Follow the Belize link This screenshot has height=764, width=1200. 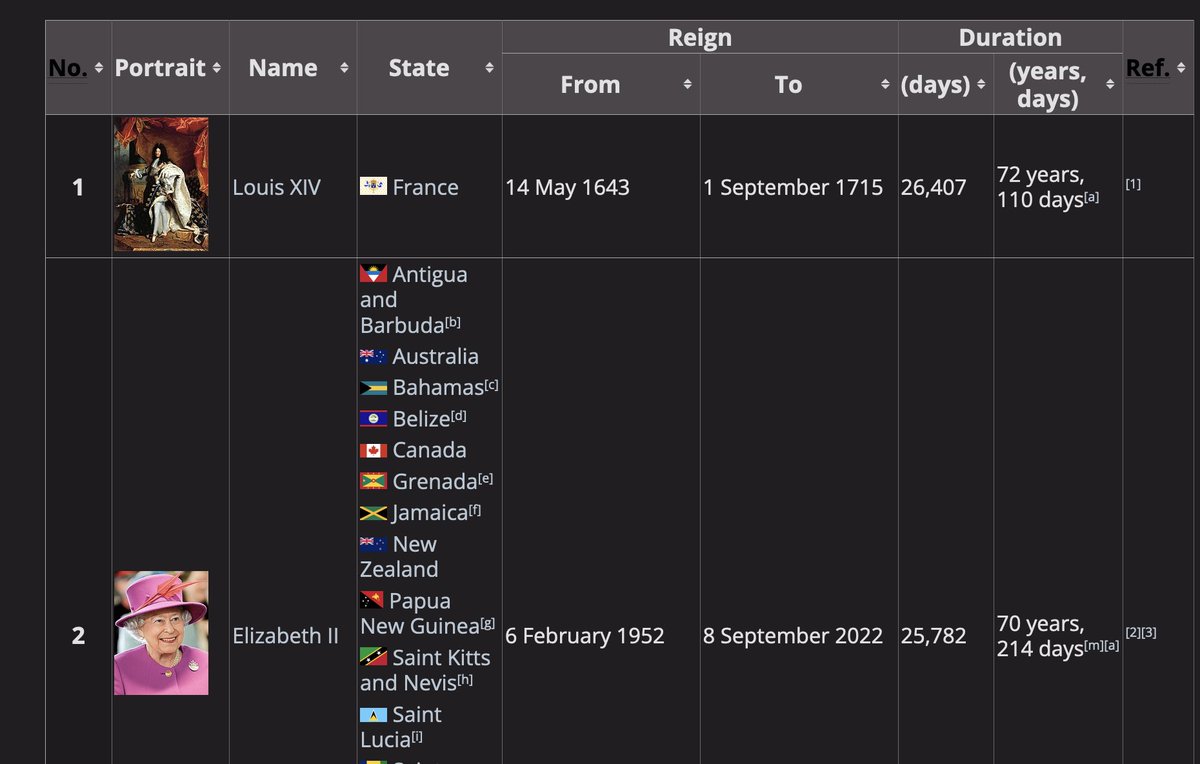[x=421, y=419]
